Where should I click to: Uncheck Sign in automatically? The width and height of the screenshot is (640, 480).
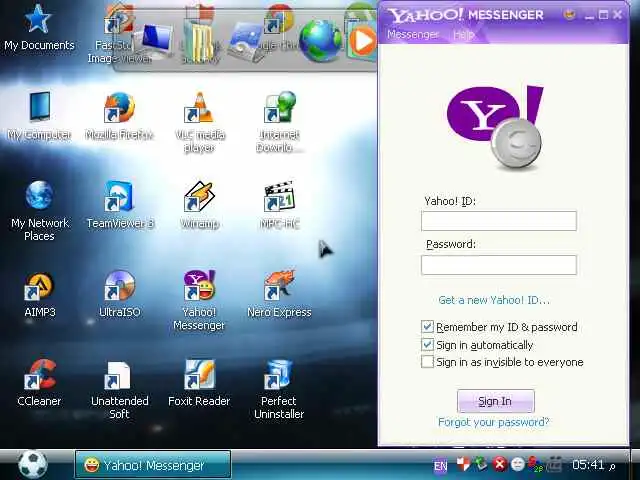[427, 344]
